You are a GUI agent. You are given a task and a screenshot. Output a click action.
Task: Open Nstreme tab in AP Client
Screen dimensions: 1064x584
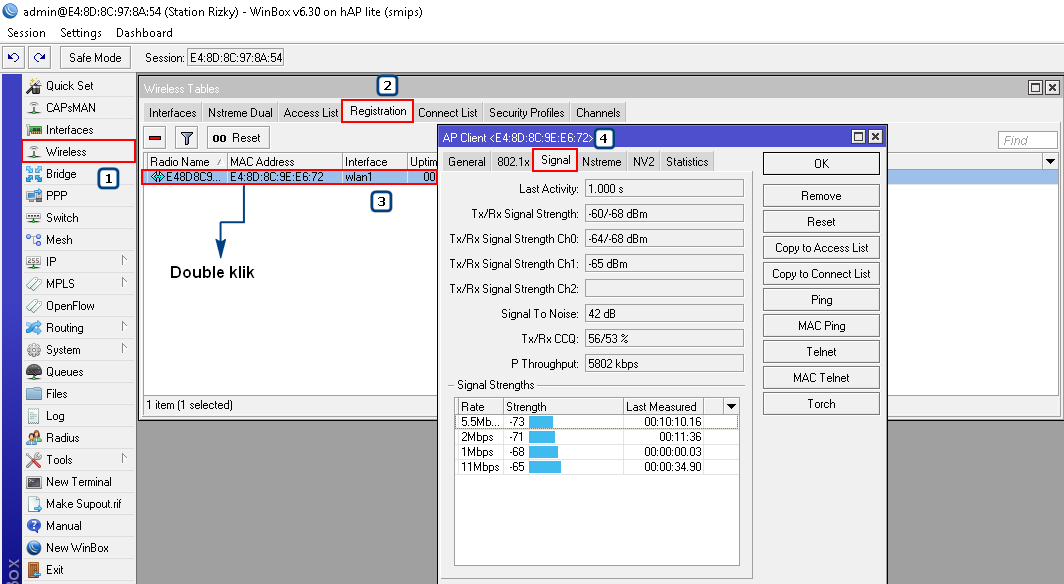click(601, 161)
